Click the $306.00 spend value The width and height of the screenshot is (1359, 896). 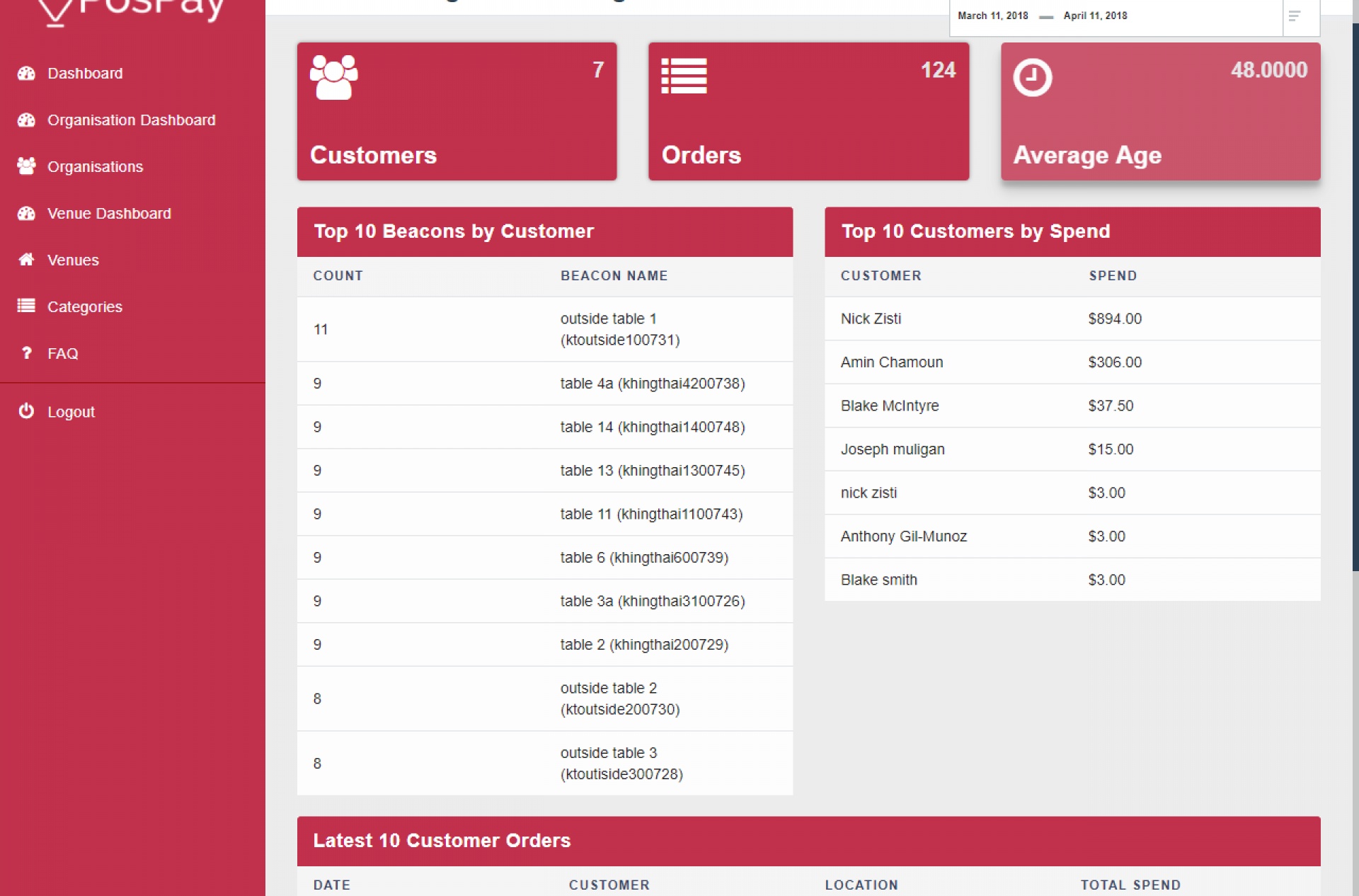pos(1115,362)
